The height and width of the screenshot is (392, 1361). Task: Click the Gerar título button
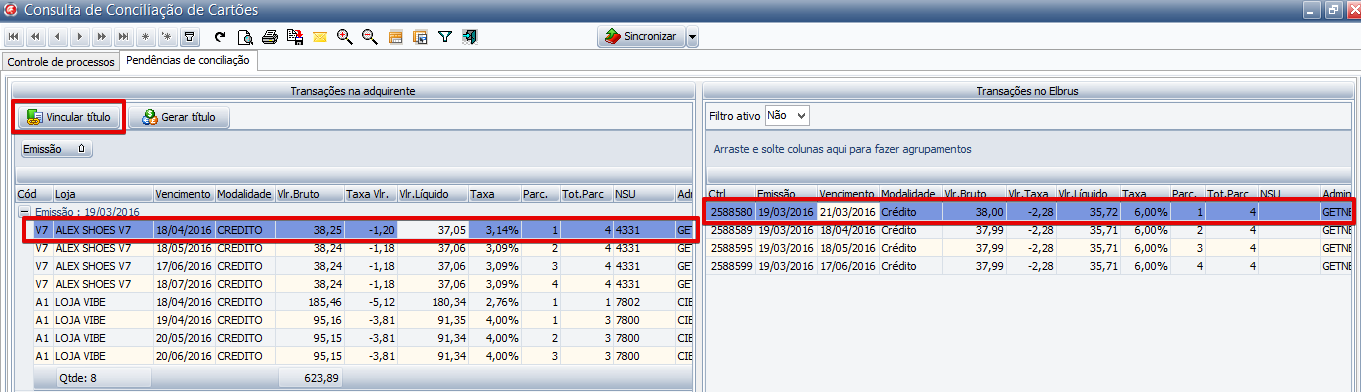click(179, 117)
